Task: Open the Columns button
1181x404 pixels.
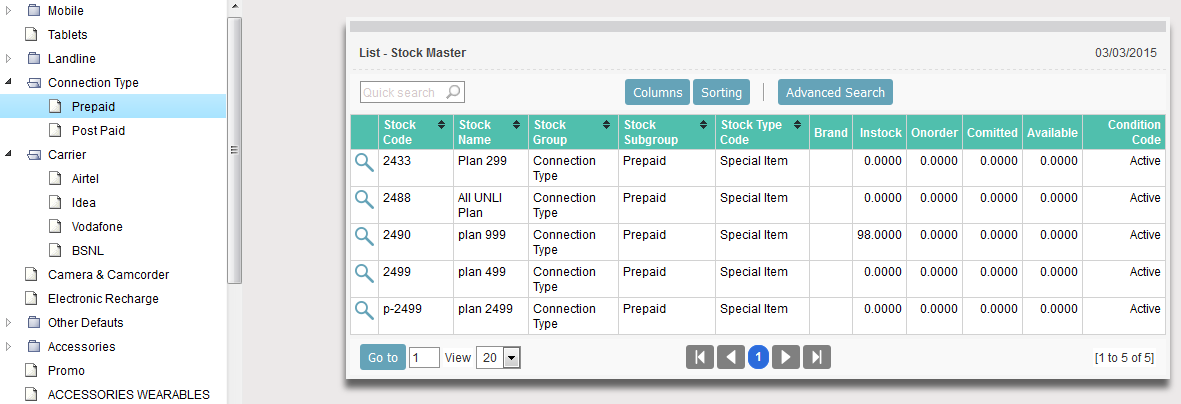Action: 657,93
